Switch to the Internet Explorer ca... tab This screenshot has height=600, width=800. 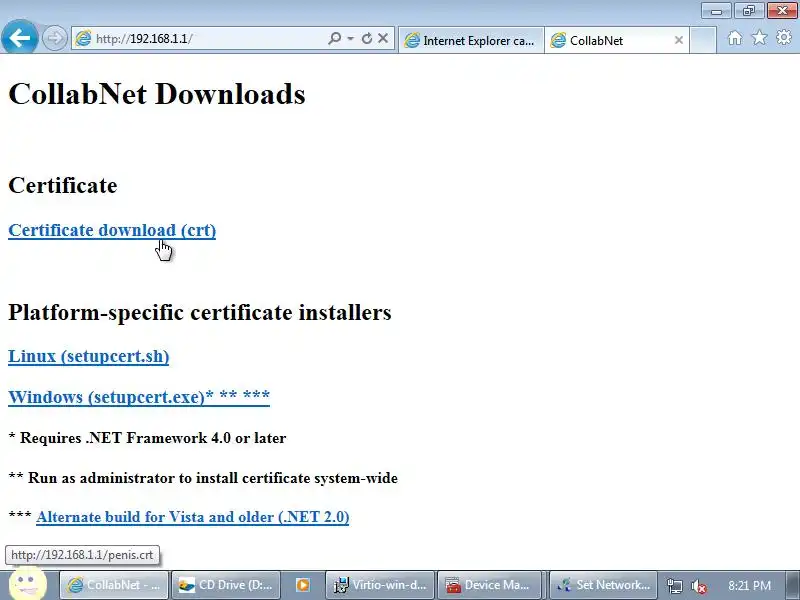(471, 40)
